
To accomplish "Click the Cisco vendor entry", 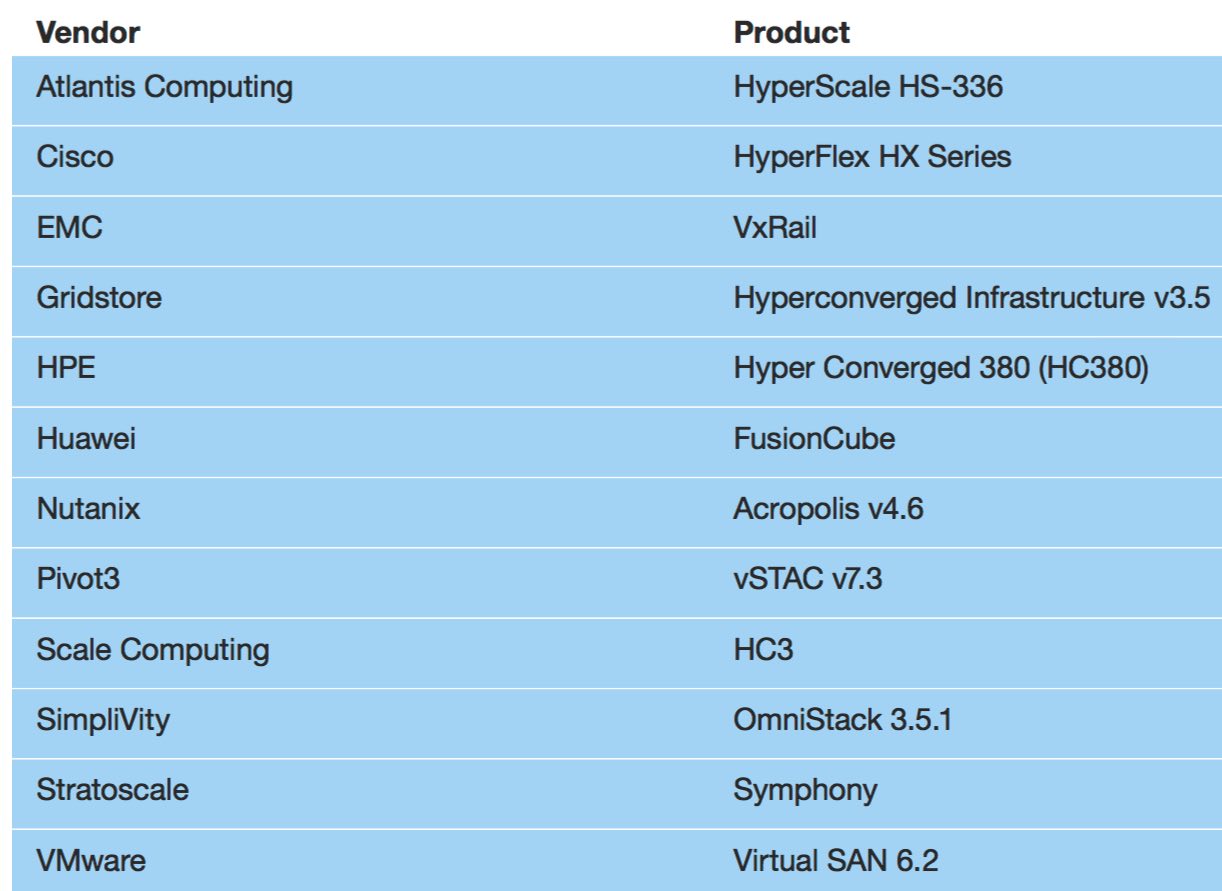I will click(75, 157).
